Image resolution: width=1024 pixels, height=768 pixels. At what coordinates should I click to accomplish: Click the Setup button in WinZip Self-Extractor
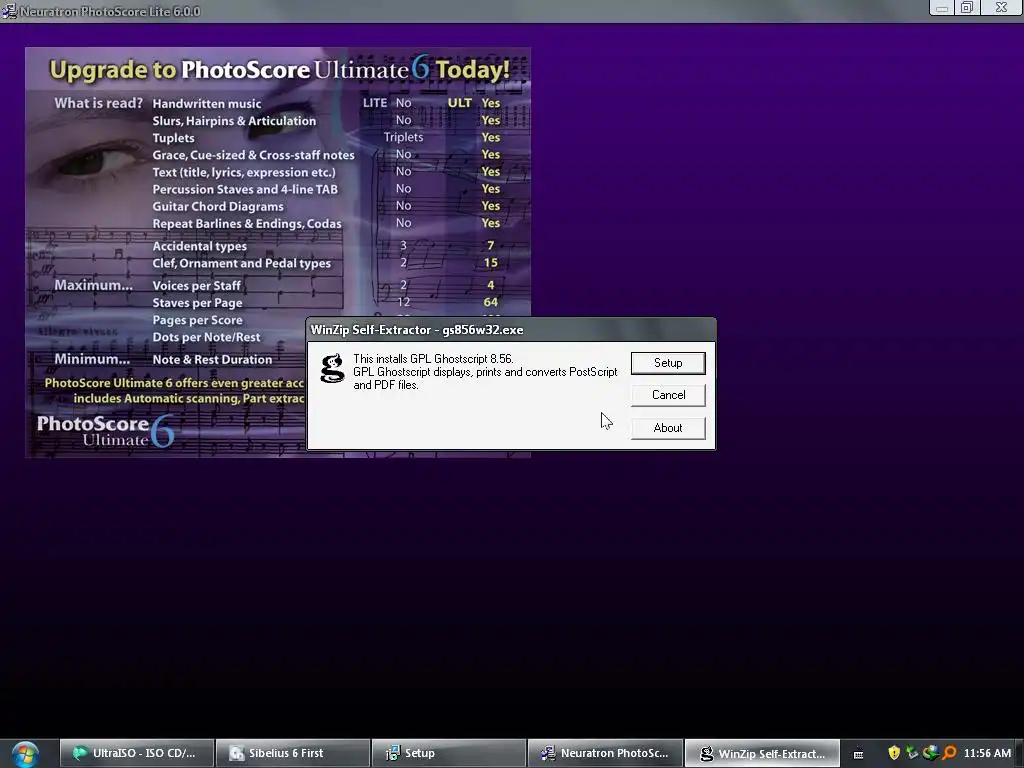[667, 363]
